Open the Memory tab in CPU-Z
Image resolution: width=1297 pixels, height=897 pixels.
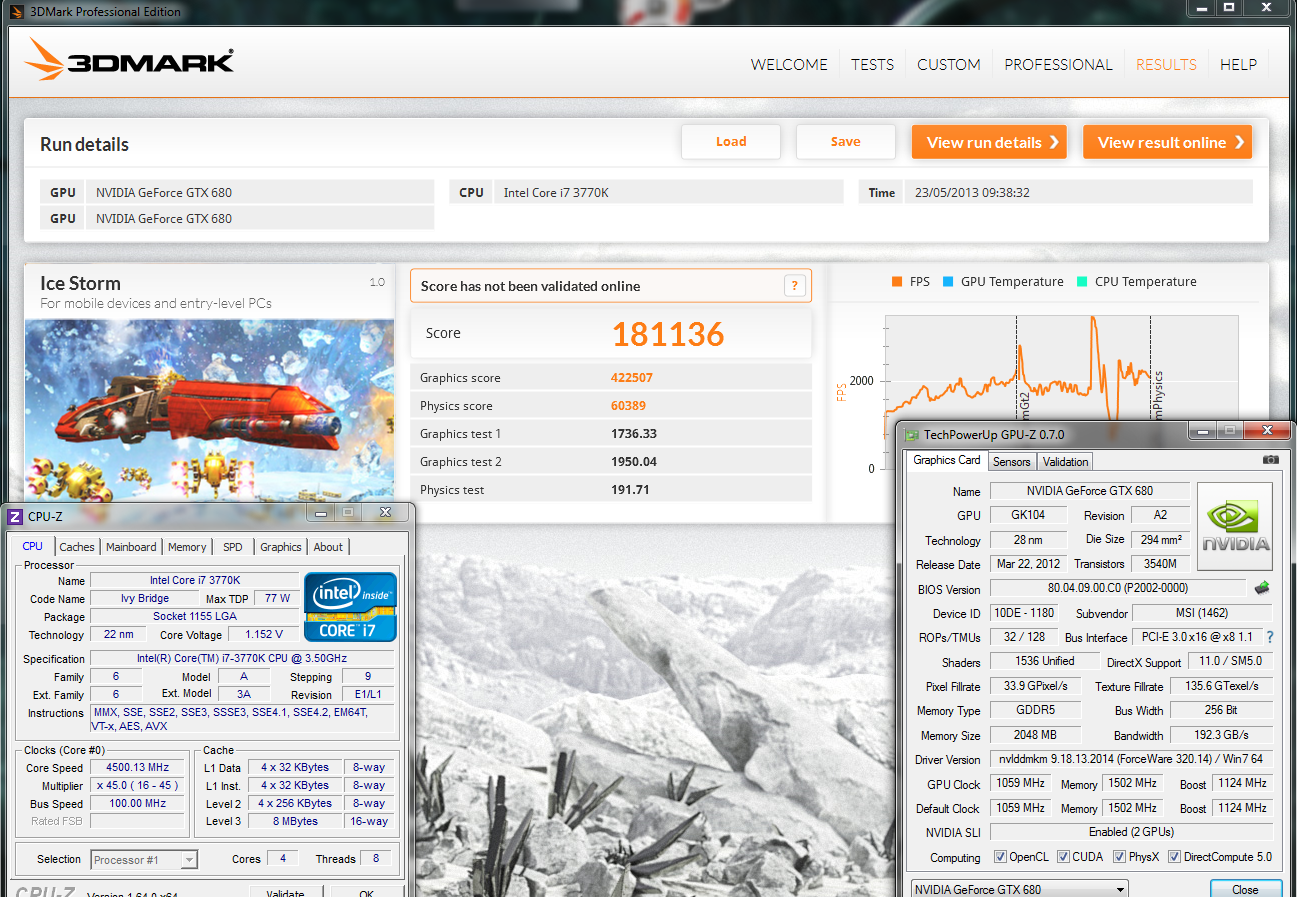187,547
